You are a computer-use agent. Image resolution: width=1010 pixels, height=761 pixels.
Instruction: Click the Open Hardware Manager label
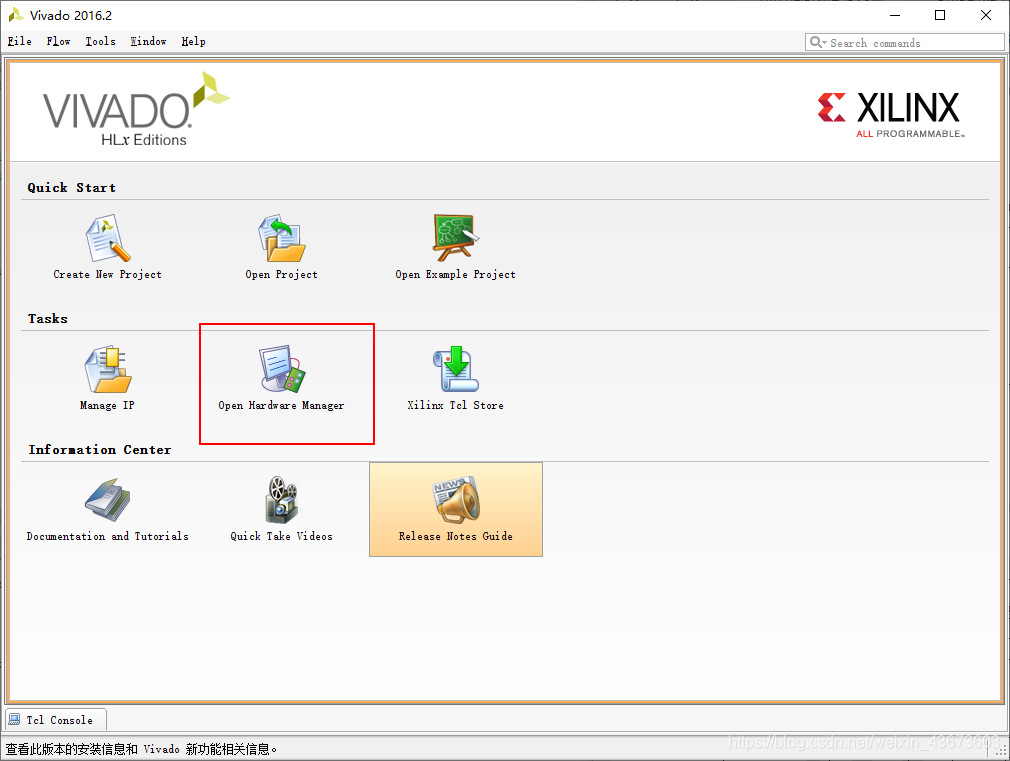281,405
